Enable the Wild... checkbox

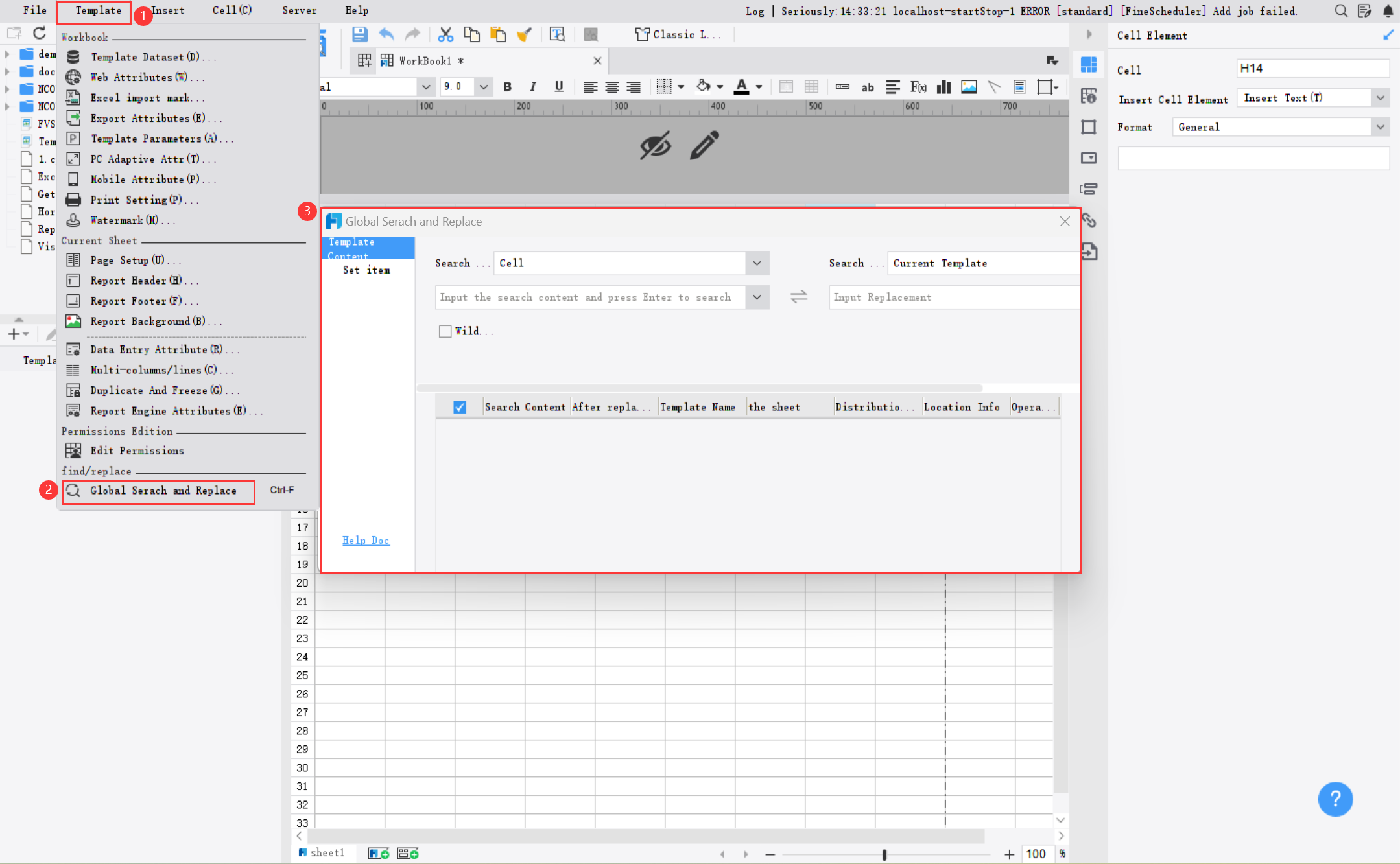point(445,331)
